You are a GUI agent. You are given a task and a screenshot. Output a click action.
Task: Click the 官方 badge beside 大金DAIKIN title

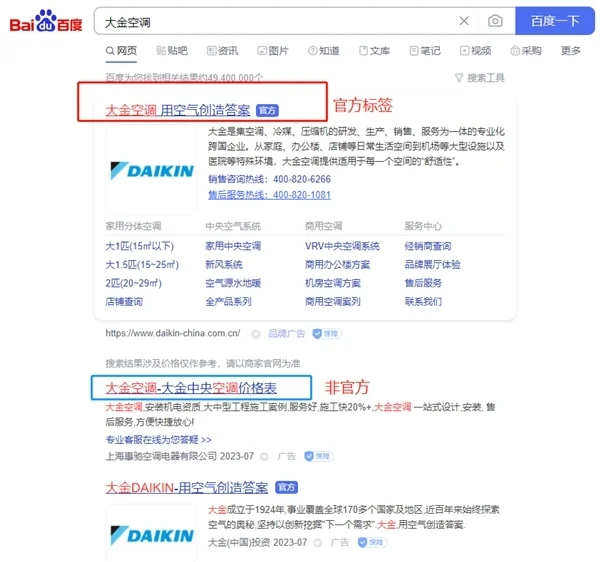point(286,487)
